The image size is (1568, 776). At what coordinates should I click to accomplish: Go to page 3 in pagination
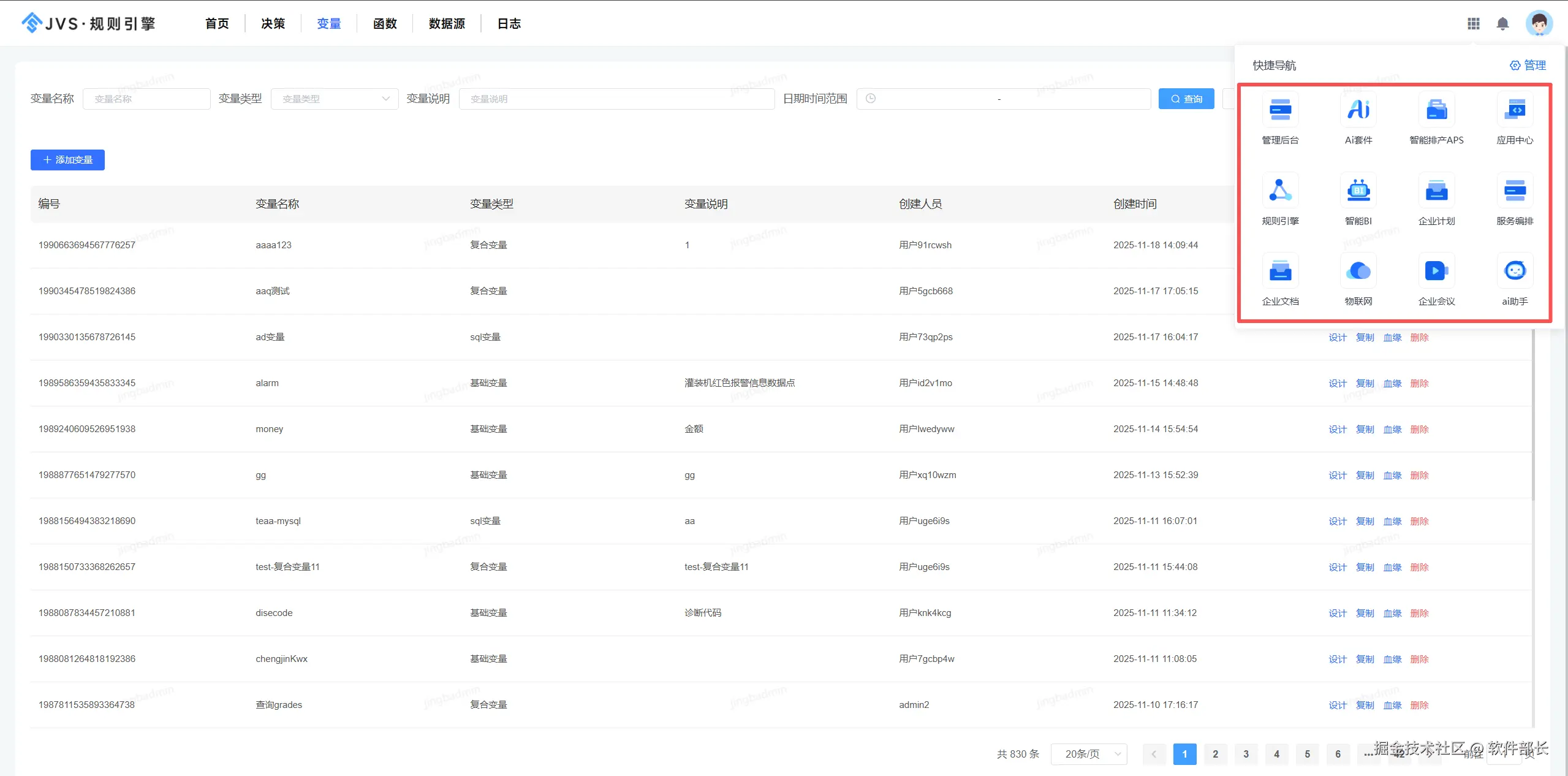[1246, 754]
